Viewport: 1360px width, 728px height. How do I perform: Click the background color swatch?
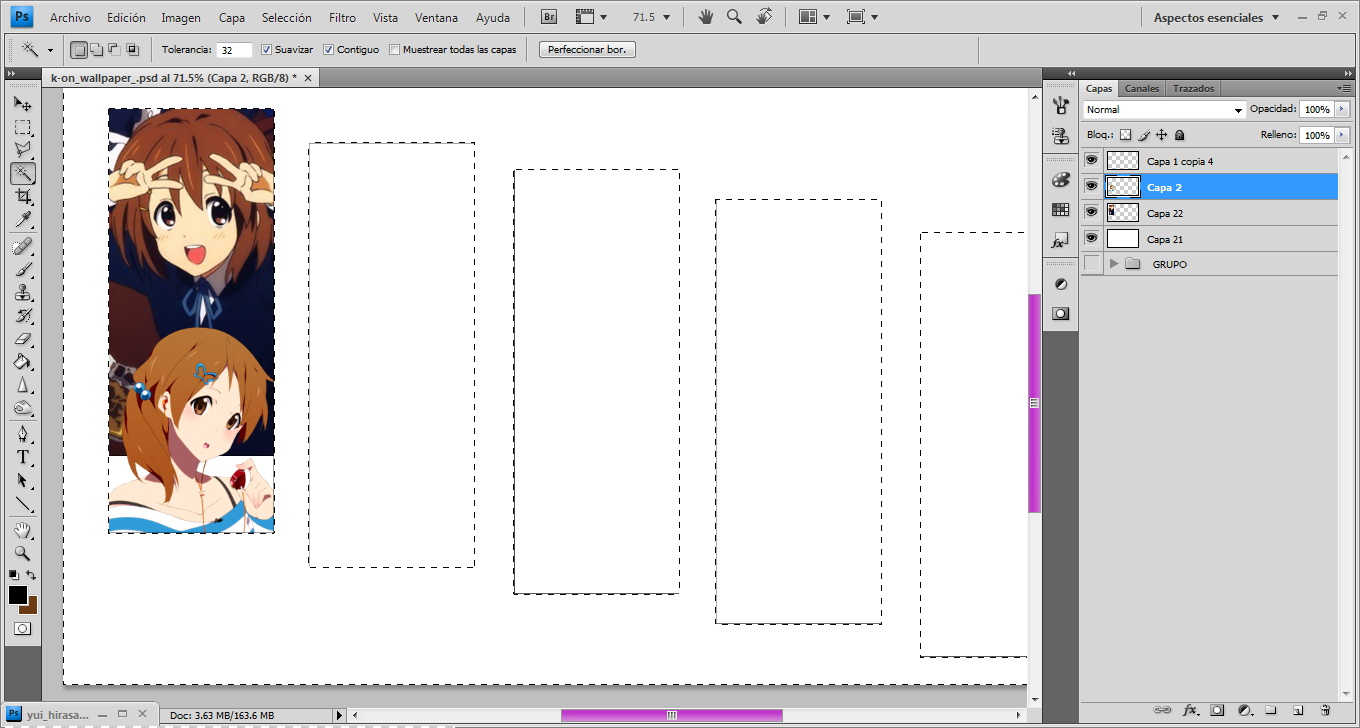point(31,607)
